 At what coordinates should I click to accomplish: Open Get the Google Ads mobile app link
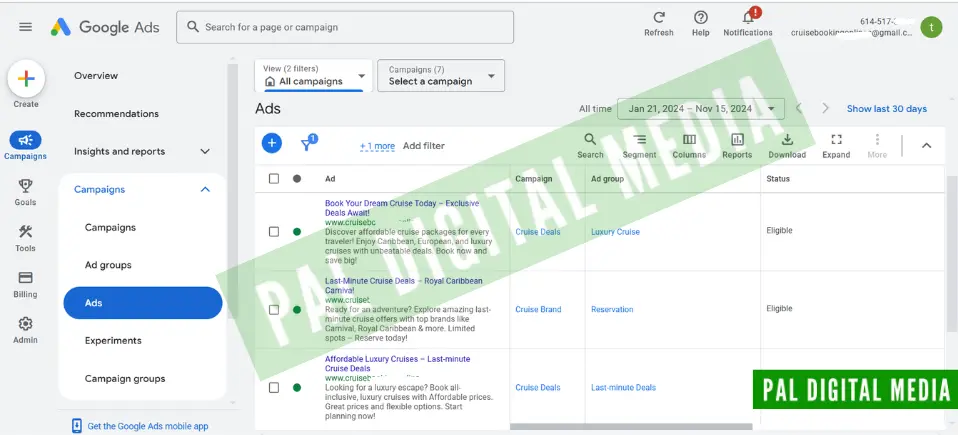148,426
